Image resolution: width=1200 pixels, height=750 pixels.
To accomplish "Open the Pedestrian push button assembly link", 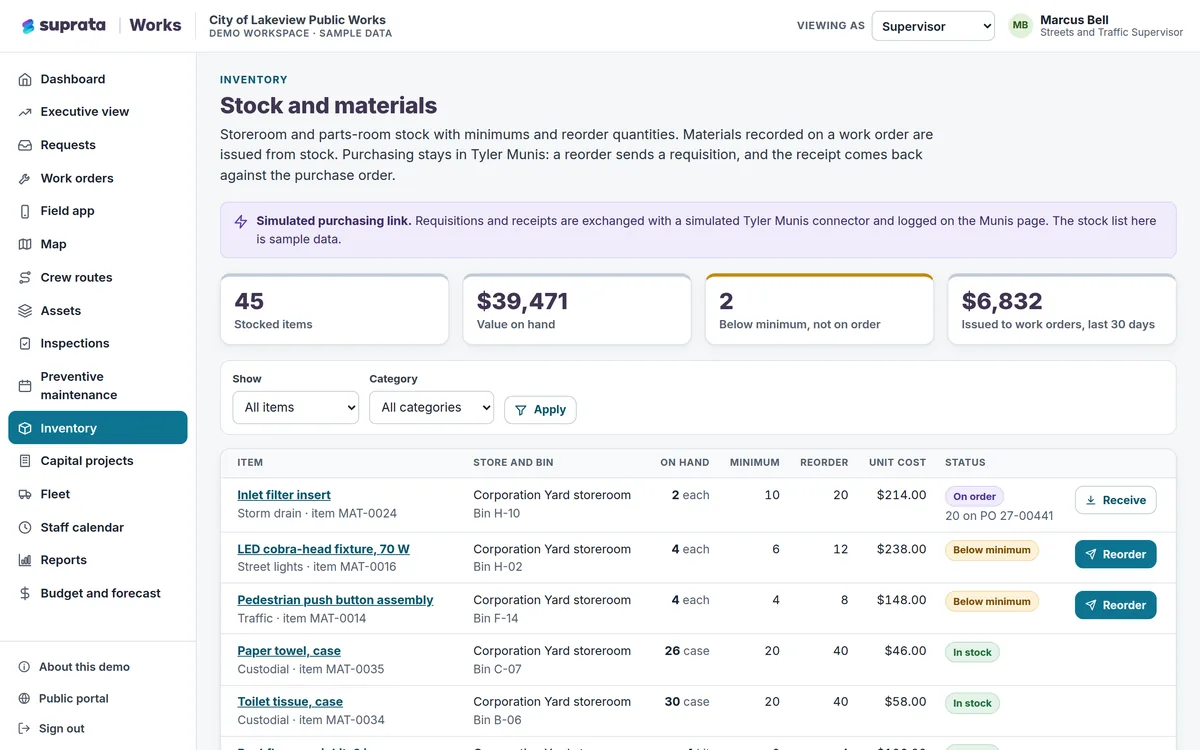I will [335, 600].
